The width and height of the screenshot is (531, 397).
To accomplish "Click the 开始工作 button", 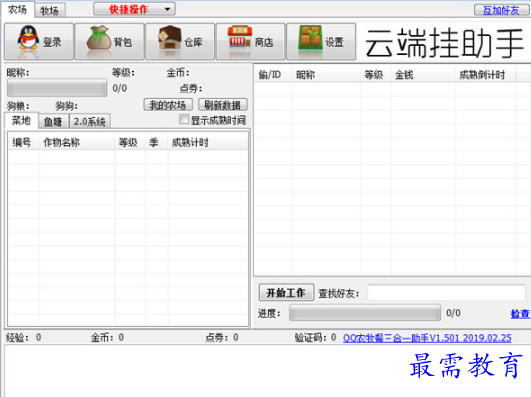I will pyautogui.click(x=286, y=293).
